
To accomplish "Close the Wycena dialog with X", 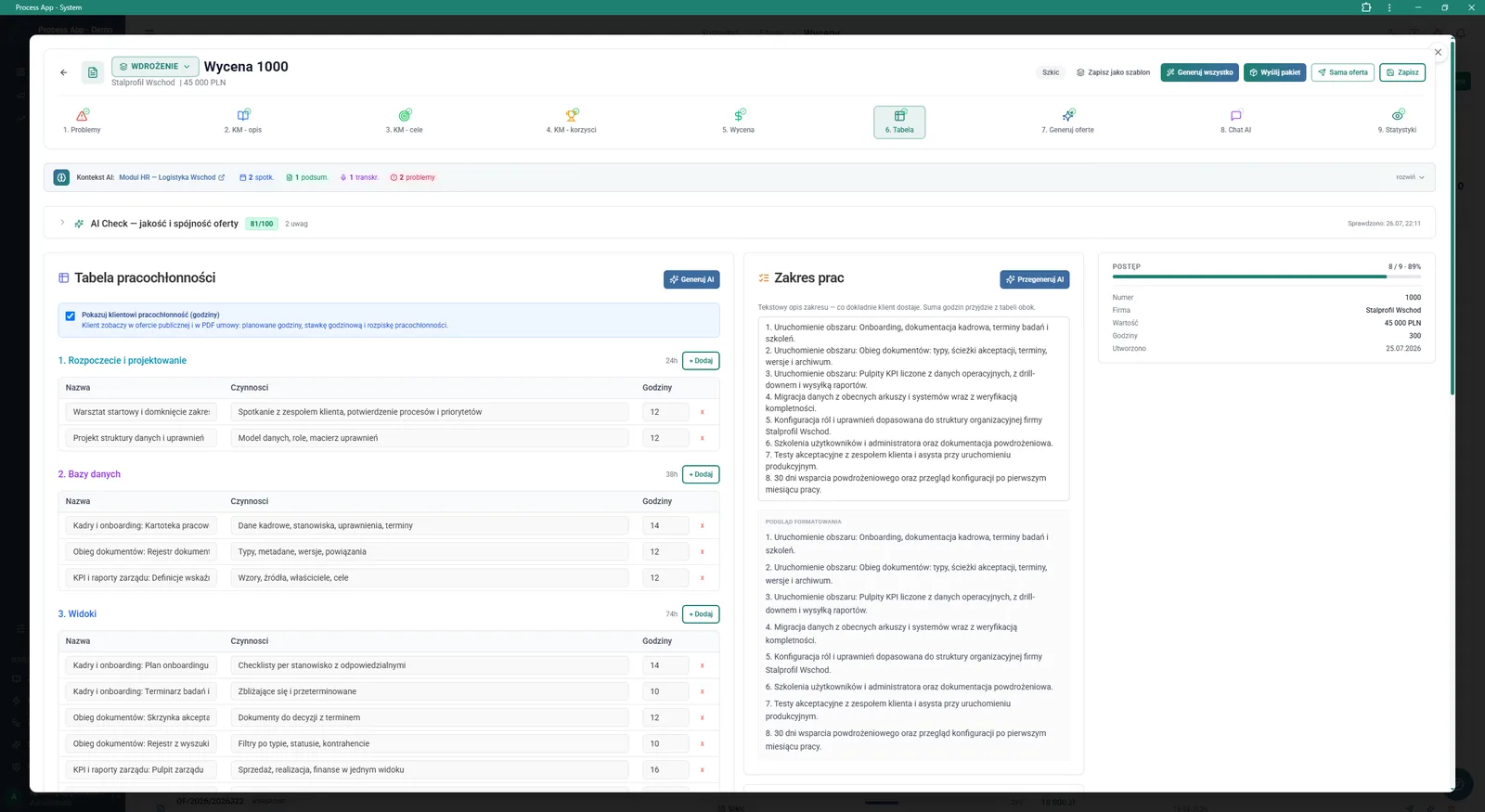I will [x=1438, y=52].
